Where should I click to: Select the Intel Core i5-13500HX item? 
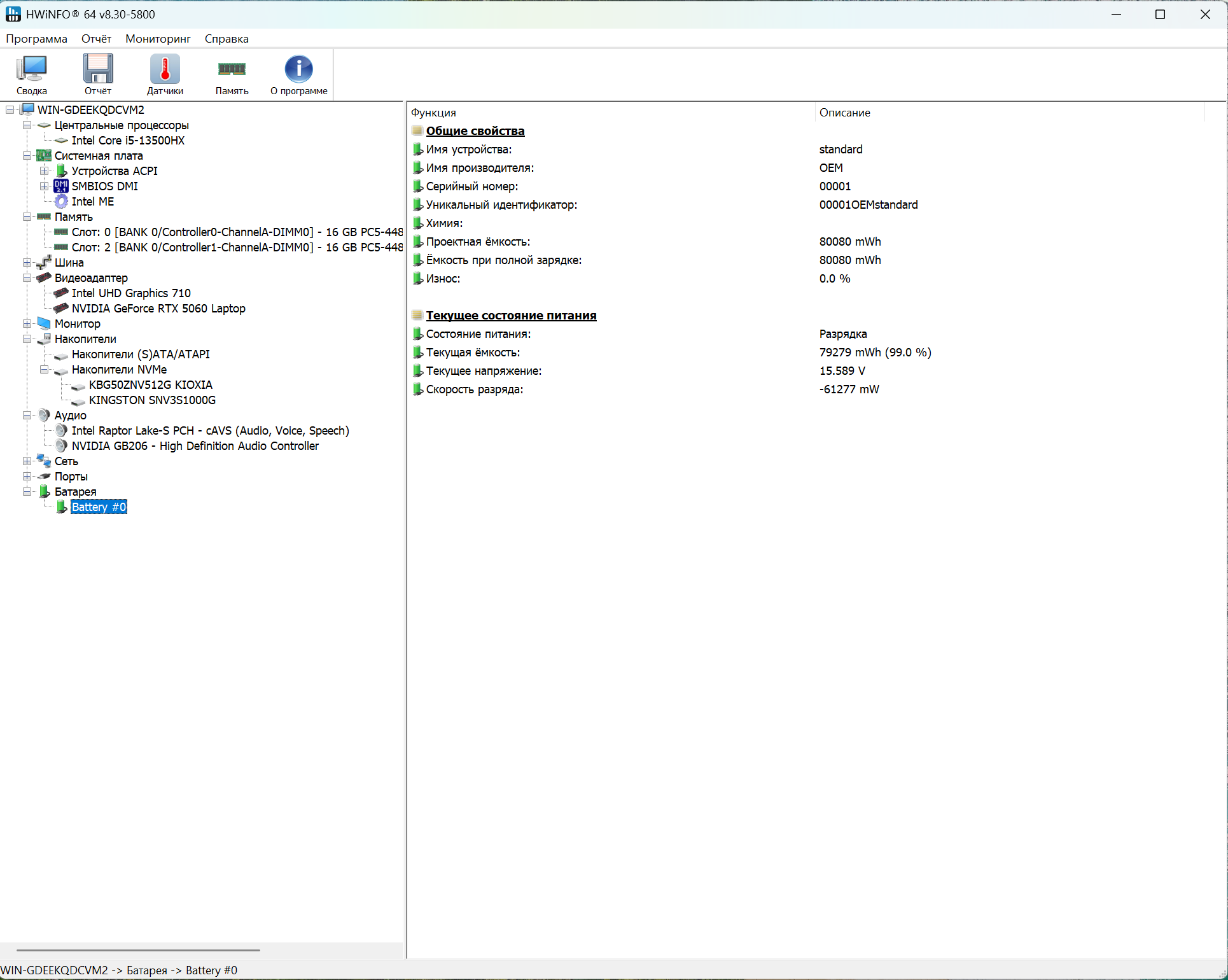[128, 141]
